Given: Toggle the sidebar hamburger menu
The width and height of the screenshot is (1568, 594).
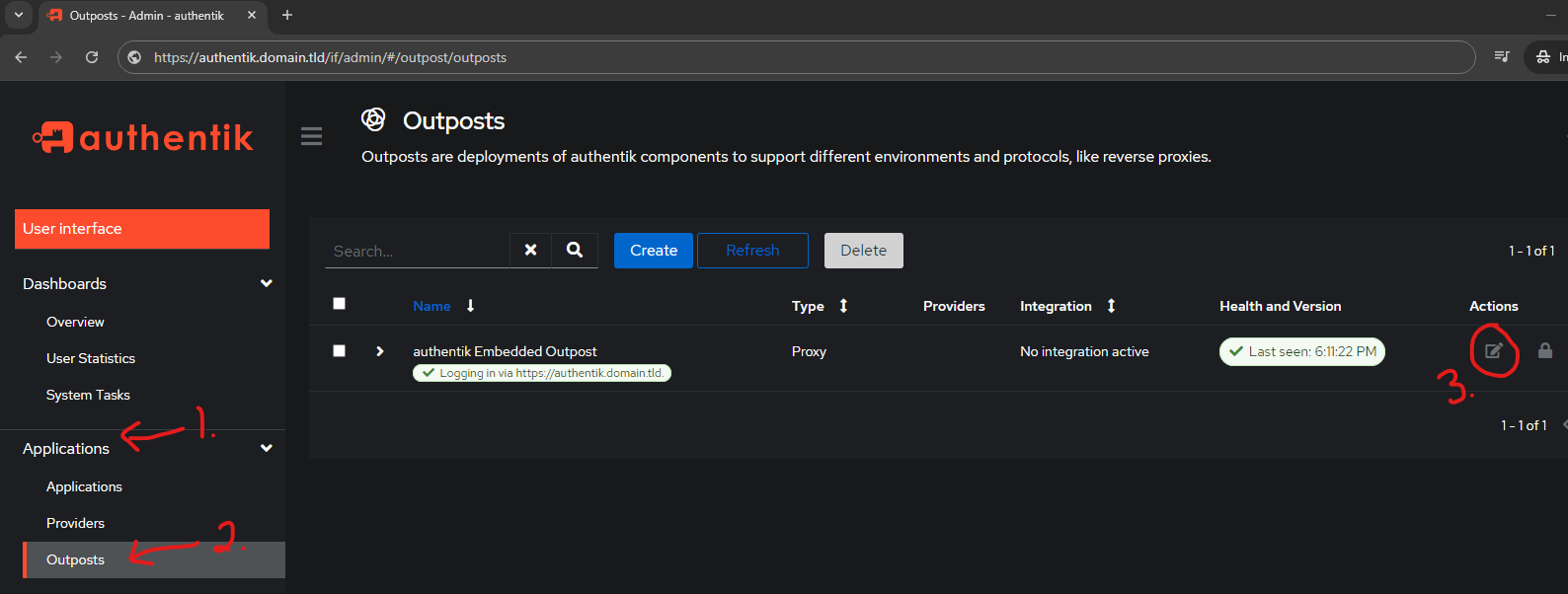Looking at the screenshot, I should [x=311, y=136].
